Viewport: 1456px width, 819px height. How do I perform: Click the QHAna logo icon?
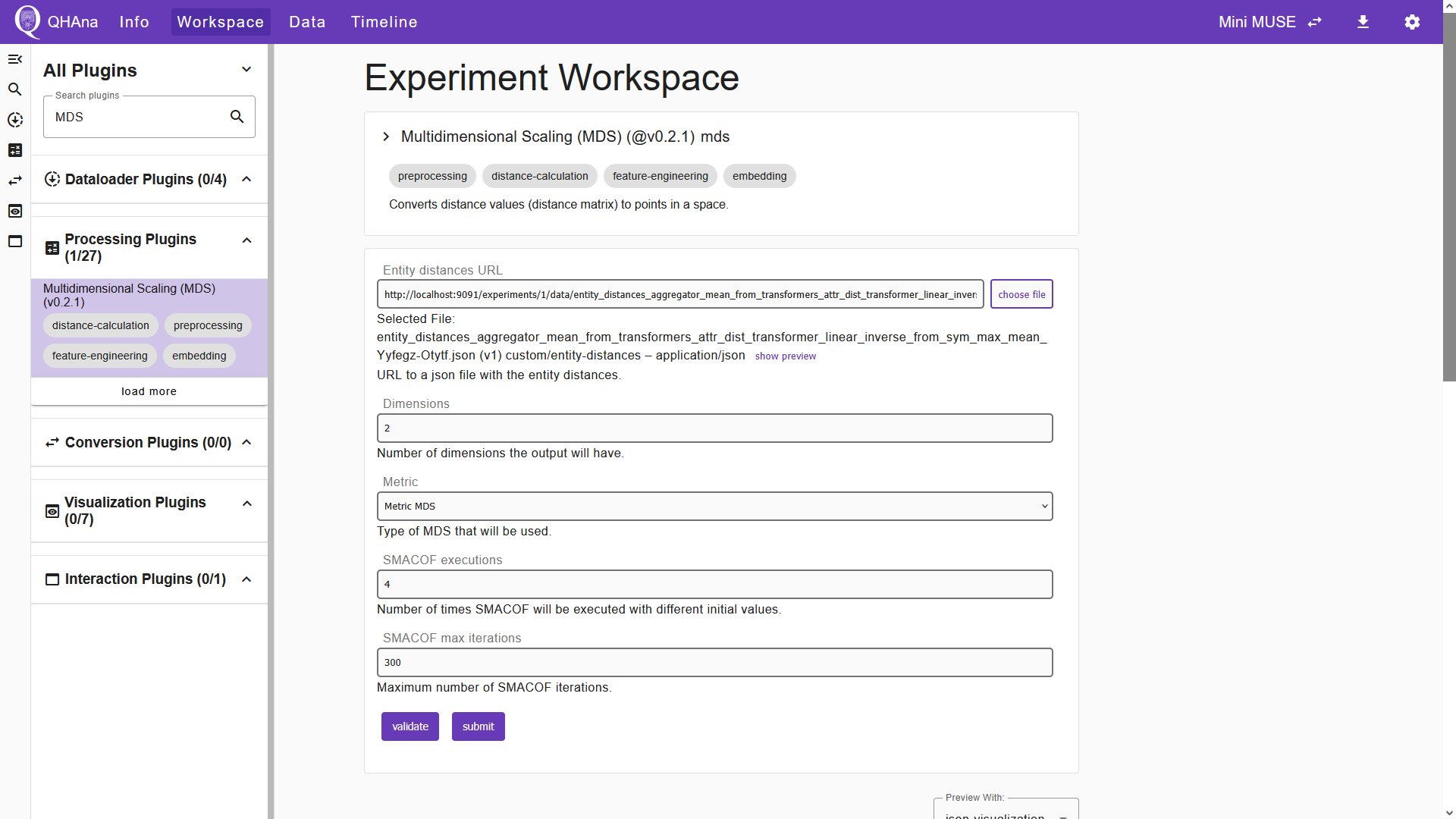click(x=27, y=21)
